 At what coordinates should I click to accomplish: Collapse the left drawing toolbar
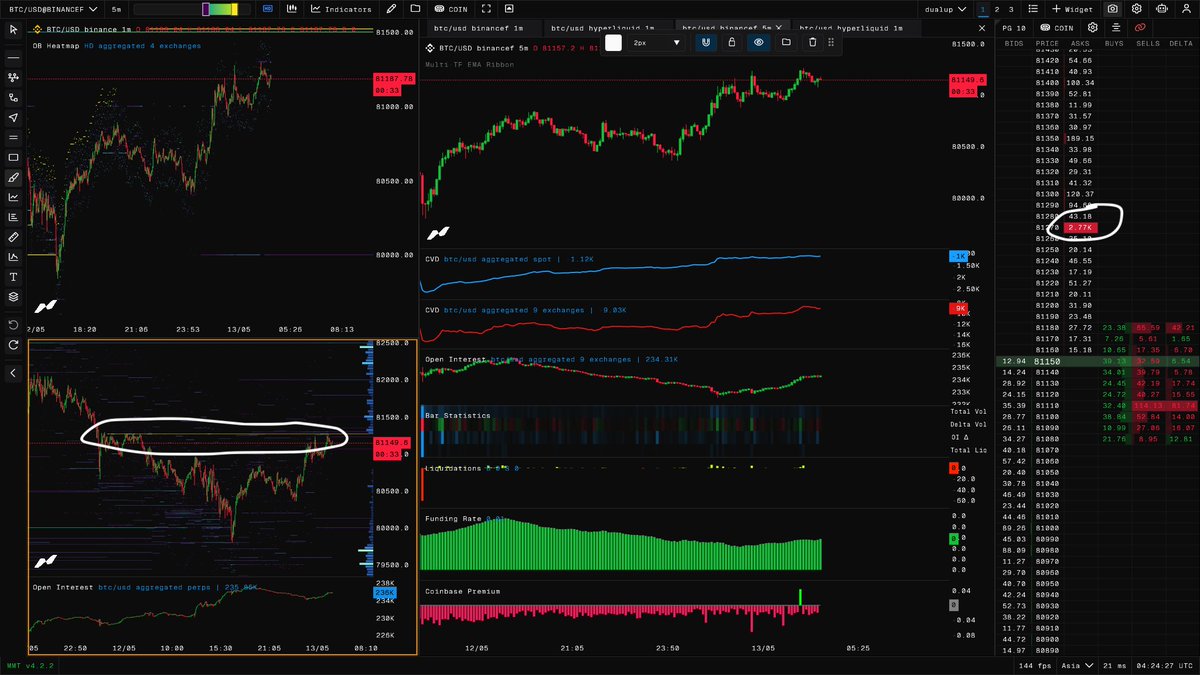(x=13, y=373)
